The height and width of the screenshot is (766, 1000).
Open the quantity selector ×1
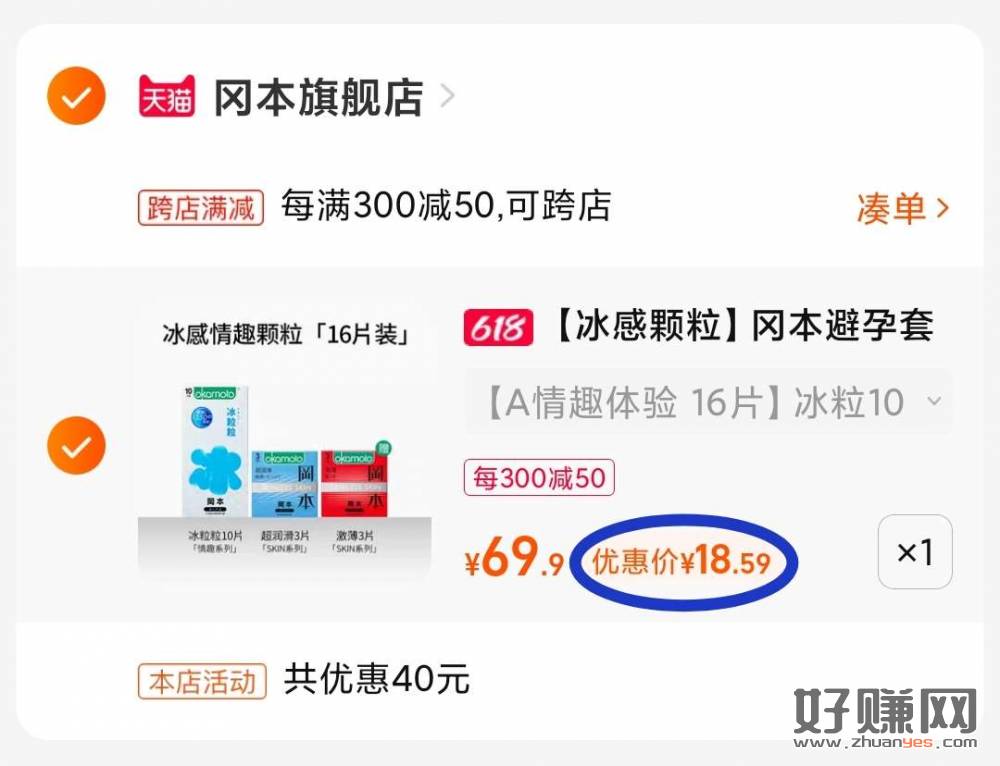click(x=915, y=552)
